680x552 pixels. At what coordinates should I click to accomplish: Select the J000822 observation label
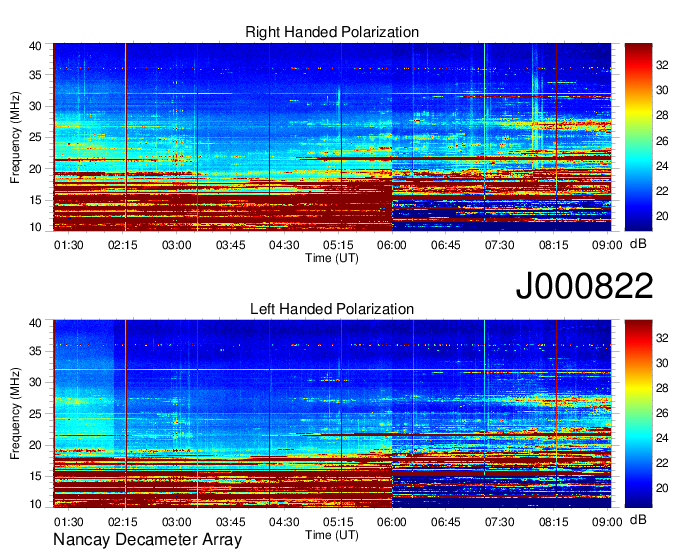coord(584,286)
